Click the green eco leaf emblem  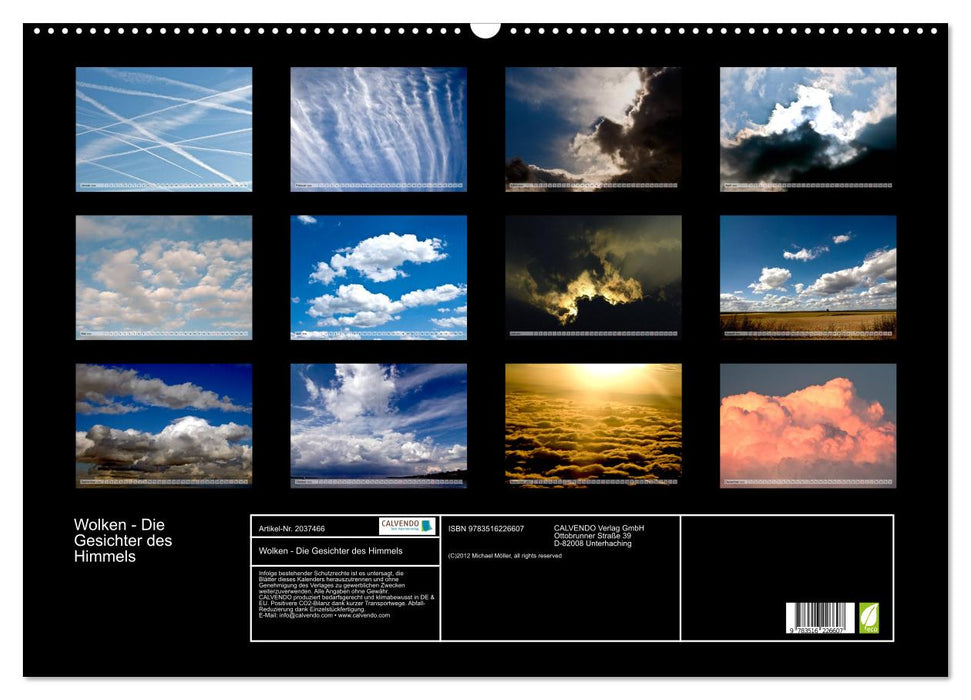point(870,618)
